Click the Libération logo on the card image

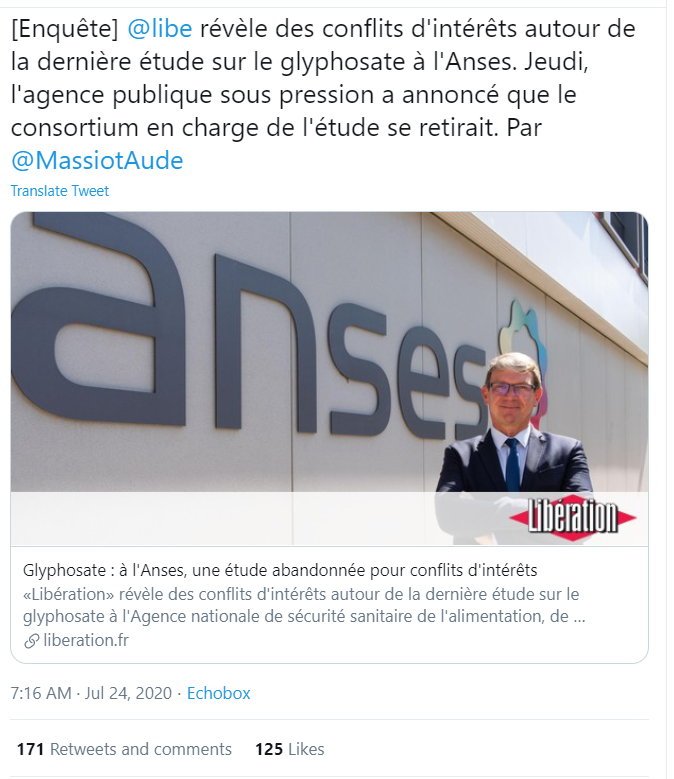point(573,517)
